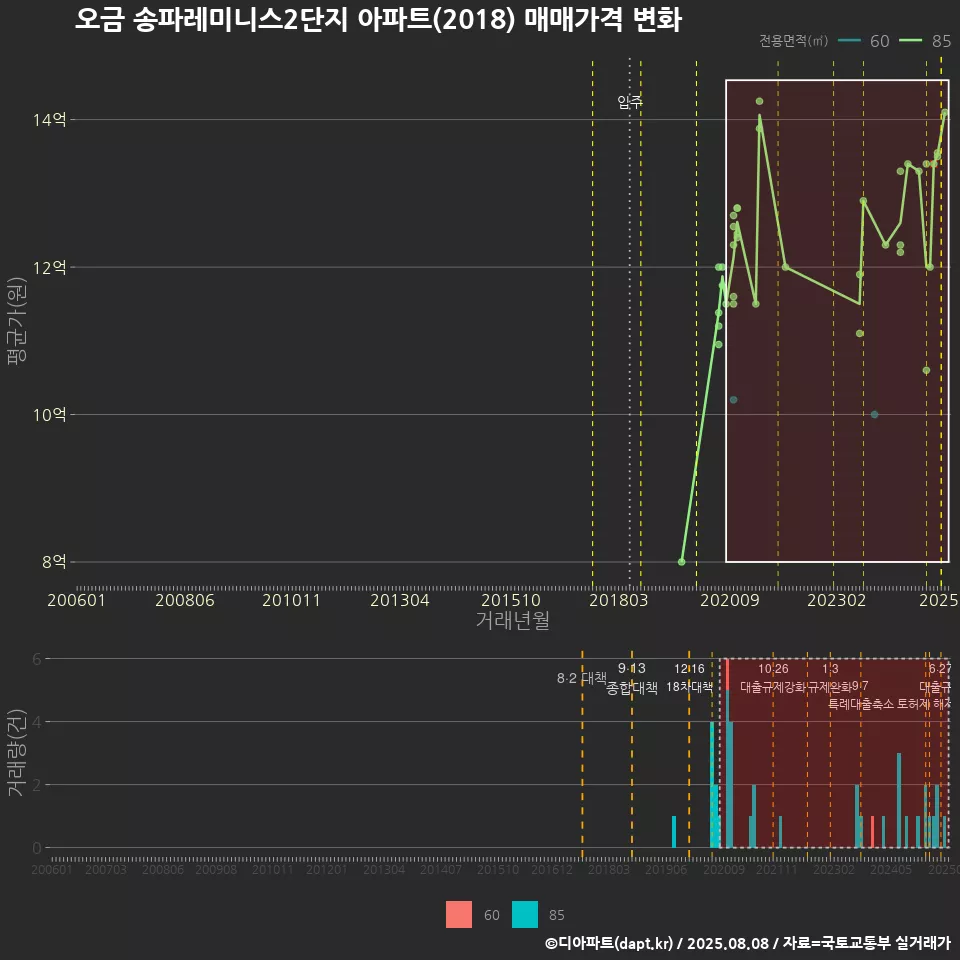Click 202302 tick on the price chart axis

click(x=836, y=600)
